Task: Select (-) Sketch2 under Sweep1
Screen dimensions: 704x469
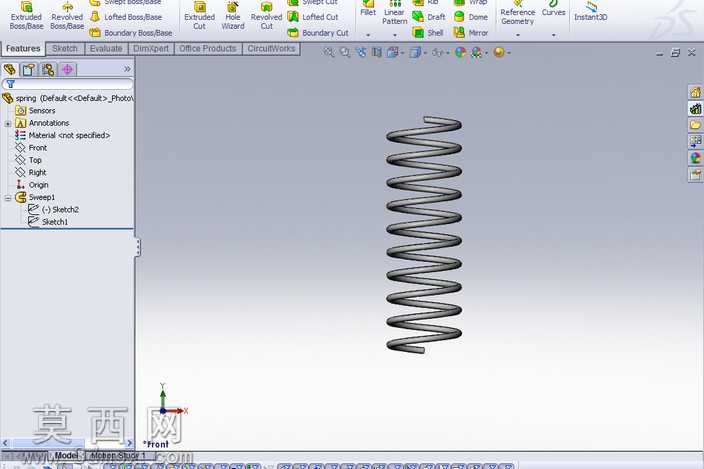Action: pyautogui.click(x=53, y=210)
